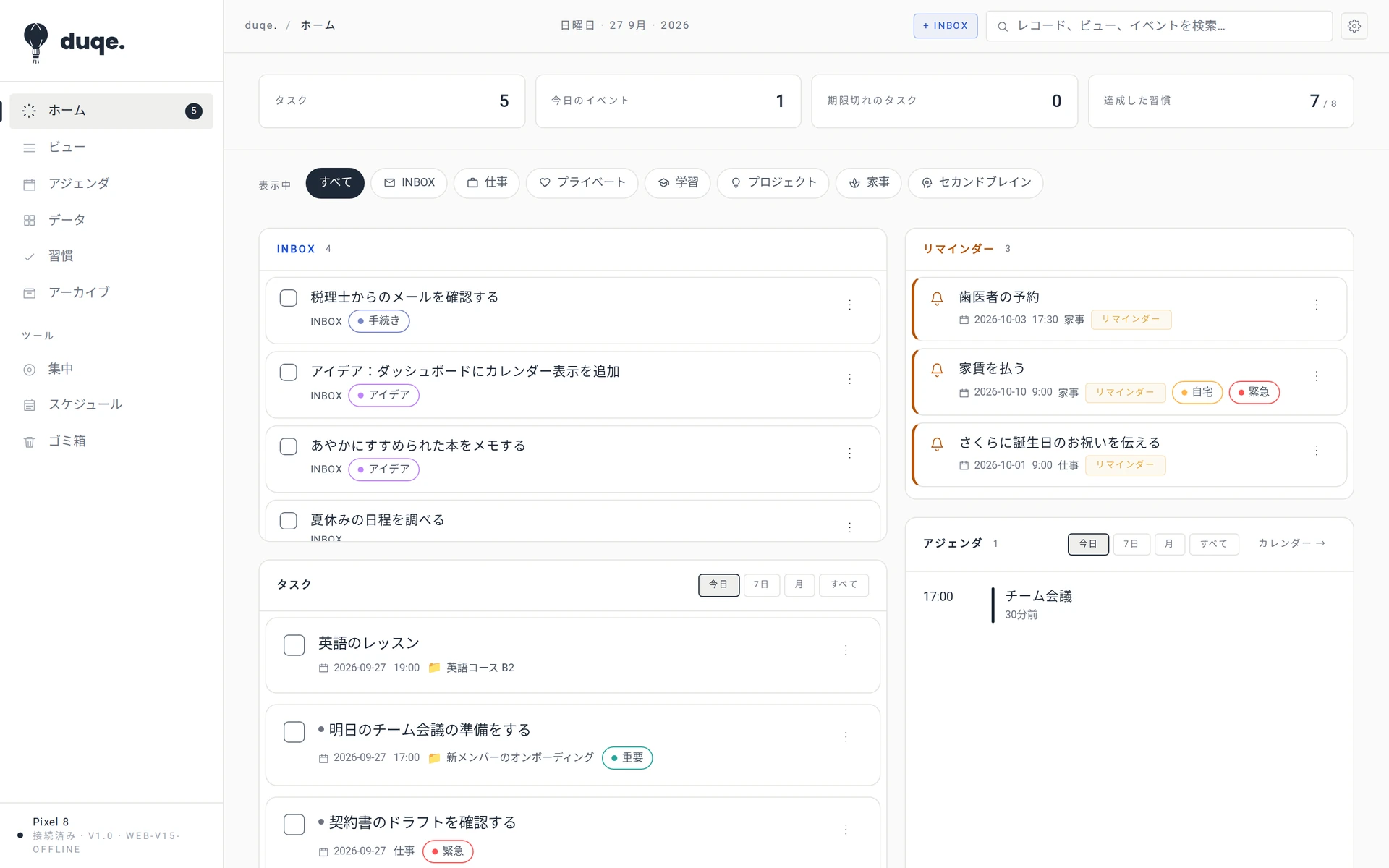Open options for あやかにすすめられた本をメモする
Screen dimensions: 1389x868
[x=849, y=454]
